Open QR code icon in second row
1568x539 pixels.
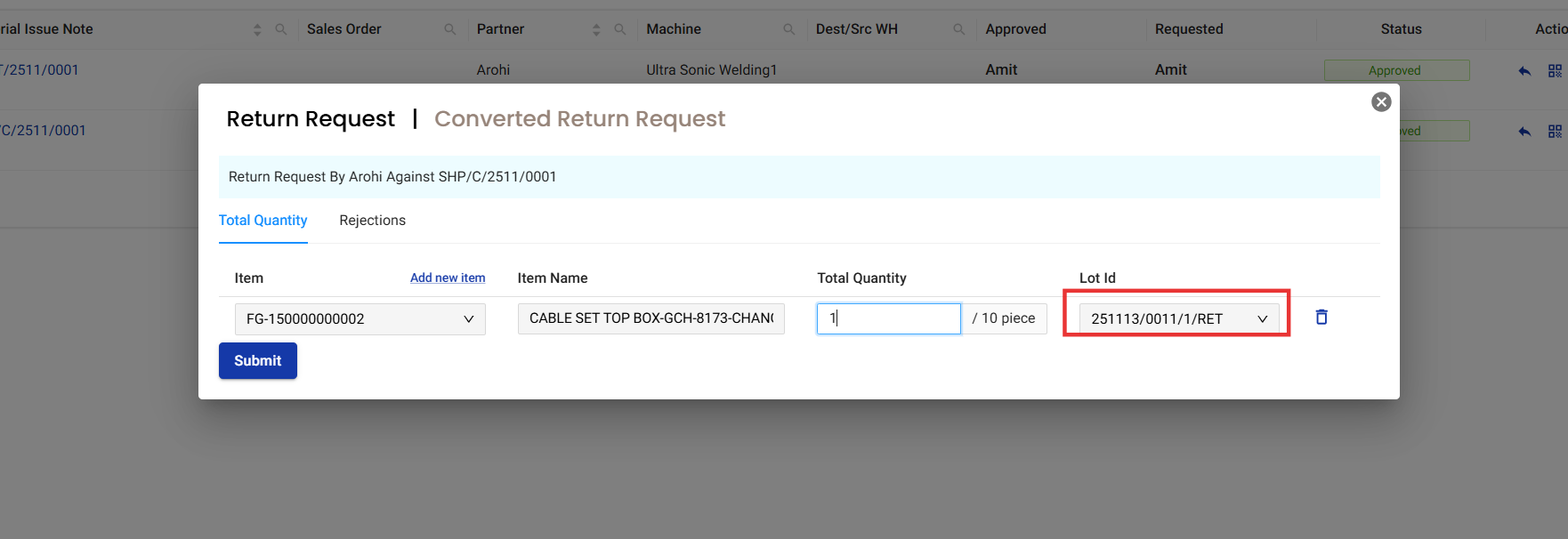[x=1555, y=132]
